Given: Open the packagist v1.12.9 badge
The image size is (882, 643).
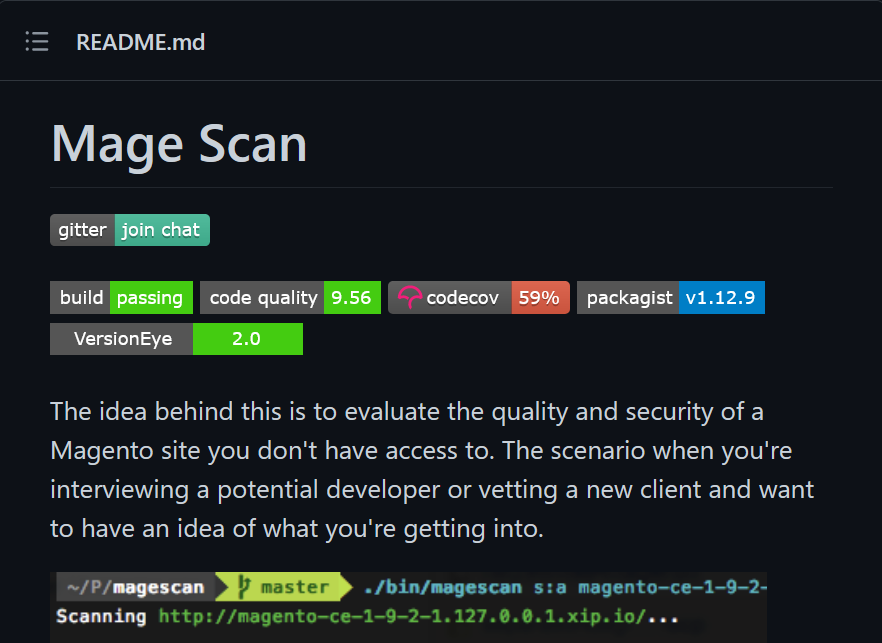Looking at the screenshot, I should (x=670, y=298).
